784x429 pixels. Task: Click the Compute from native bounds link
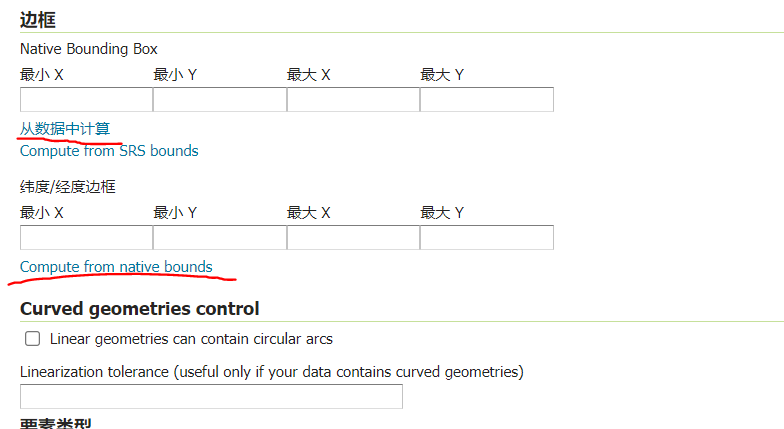tap(116, 267)
